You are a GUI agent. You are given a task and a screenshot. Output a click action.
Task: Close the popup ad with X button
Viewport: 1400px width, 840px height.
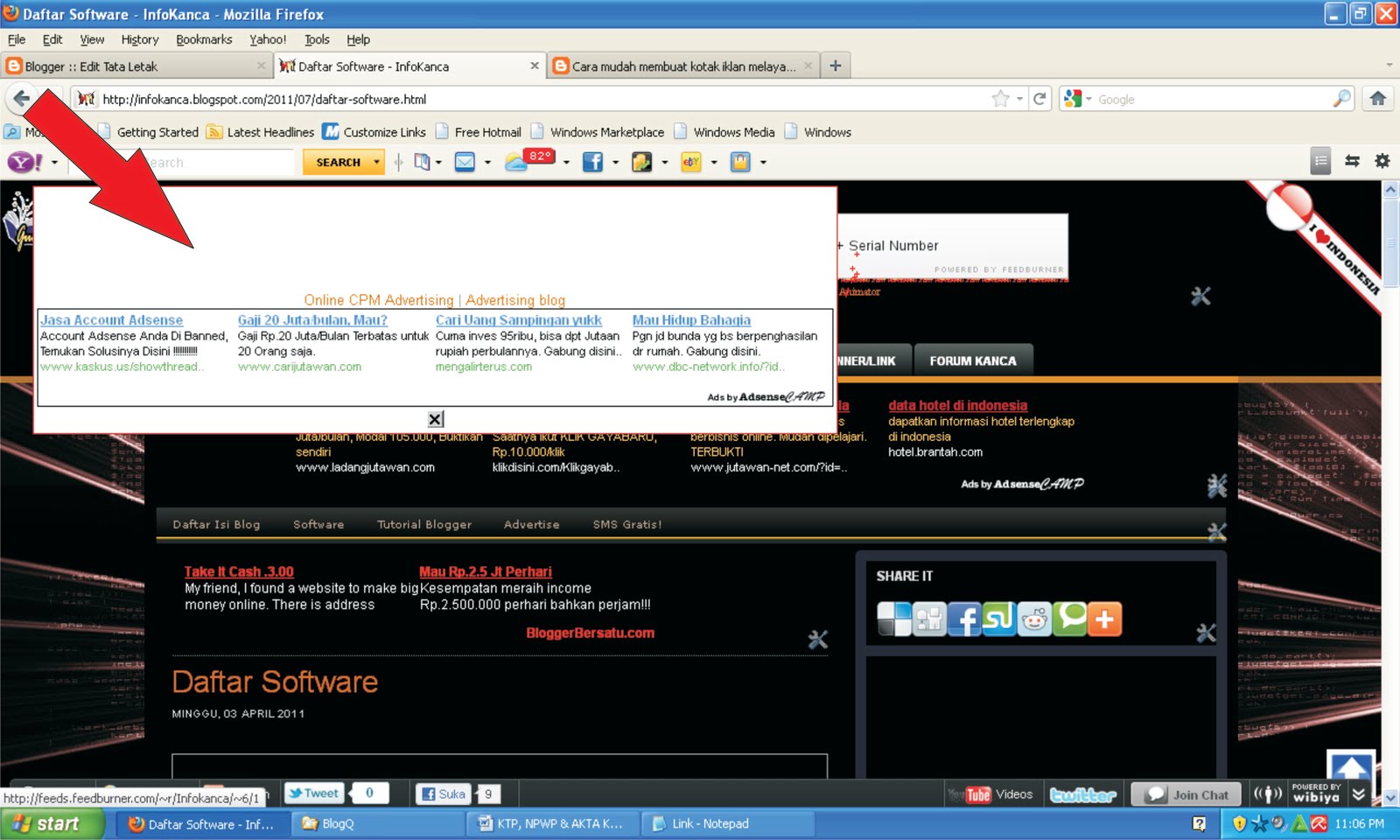pyautogui.click(x=435, y=419)
